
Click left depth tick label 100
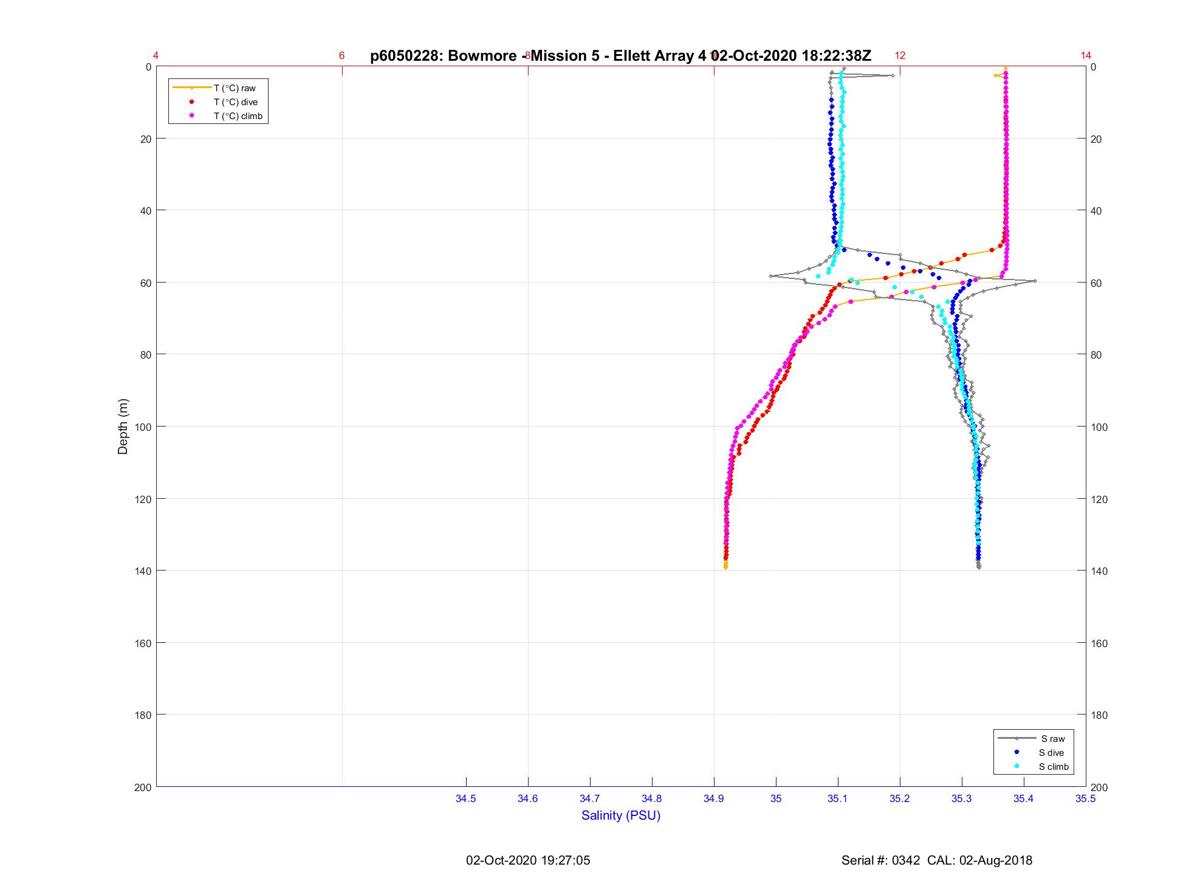coord(142,427)
